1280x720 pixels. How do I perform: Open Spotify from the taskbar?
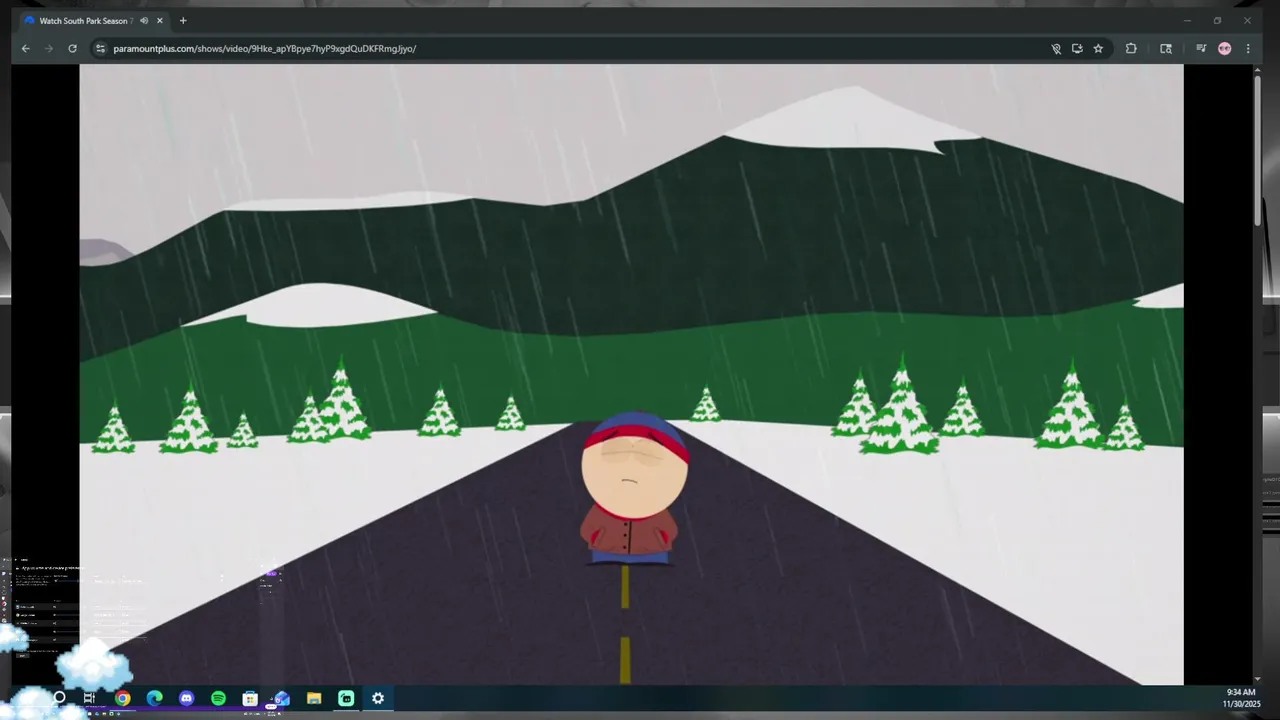click(x=218, y=698)
